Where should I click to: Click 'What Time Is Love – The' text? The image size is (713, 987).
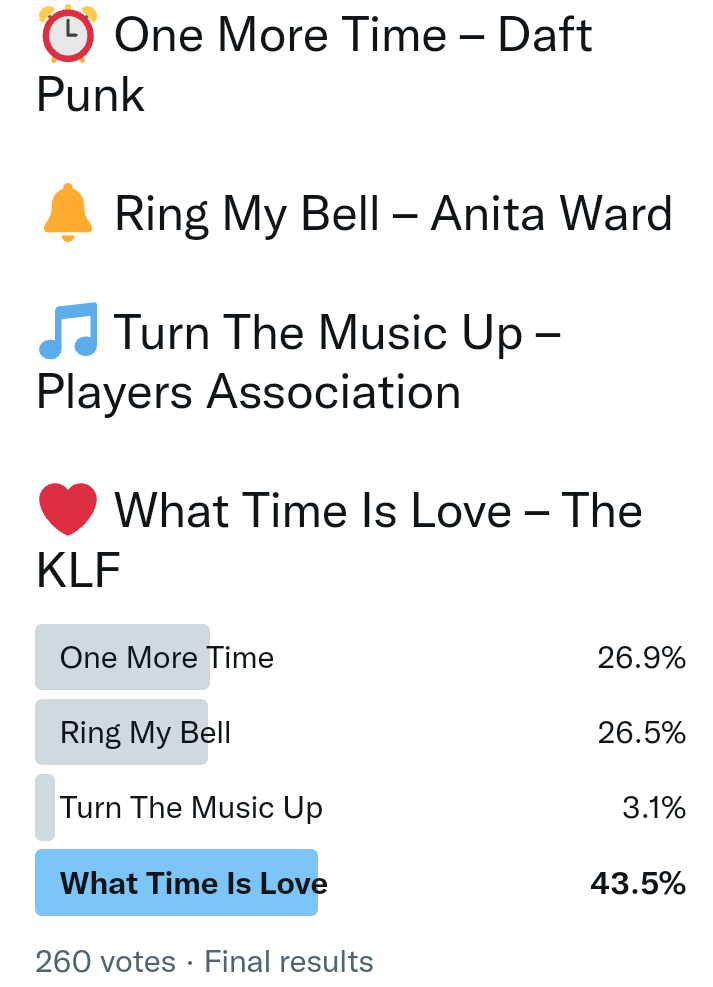(x=378, y=511)
